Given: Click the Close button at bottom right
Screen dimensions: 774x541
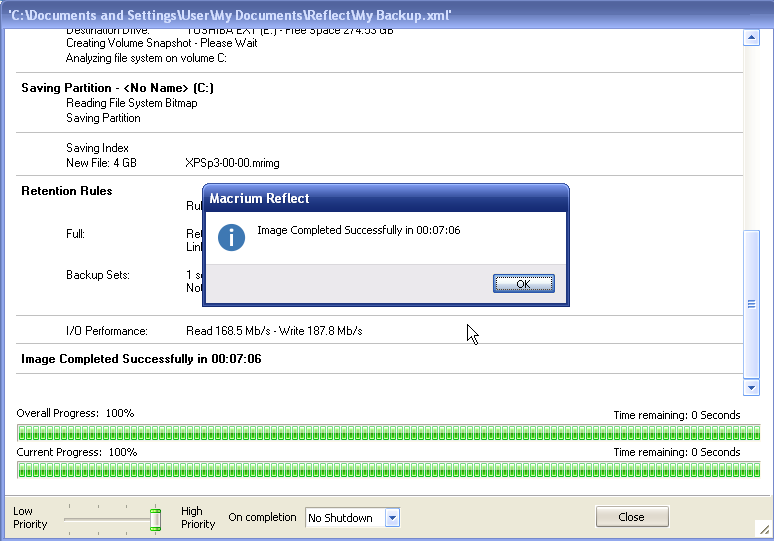Looking at the screenshot, I should (x=632, y=517).
